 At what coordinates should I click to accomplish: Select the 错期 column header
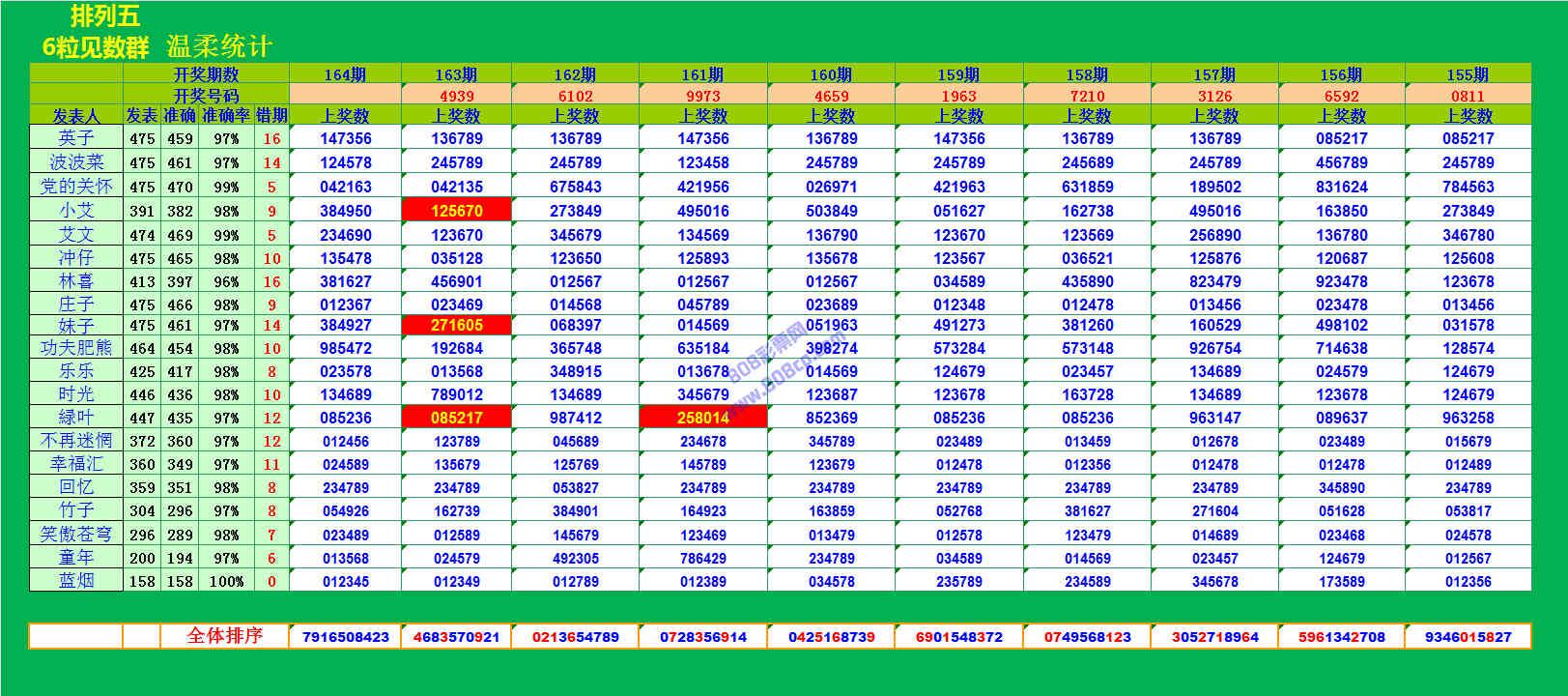point(271,115)
